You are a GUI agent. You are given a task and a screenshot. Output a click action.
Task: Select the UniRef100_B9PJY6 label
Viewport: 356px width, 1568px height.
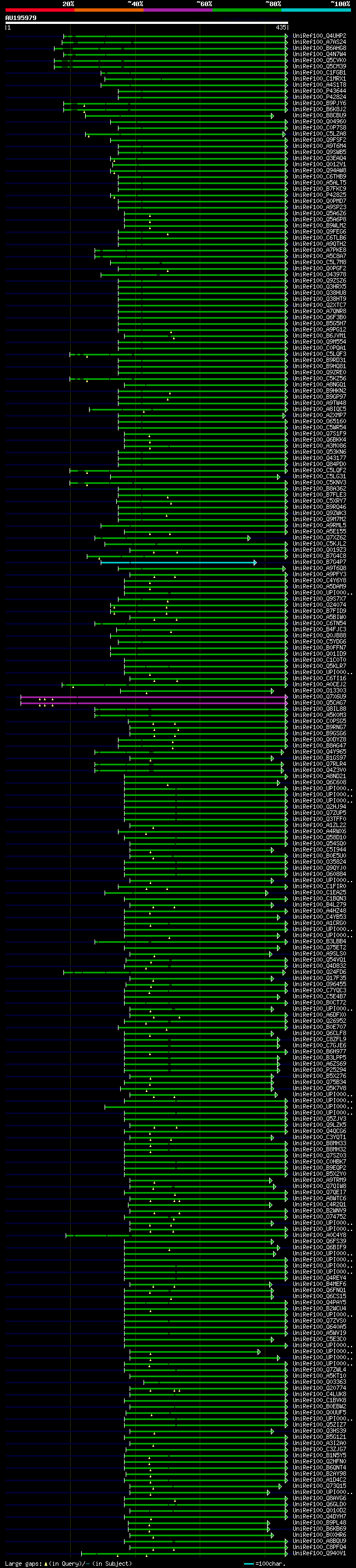(x=319, y=103)
